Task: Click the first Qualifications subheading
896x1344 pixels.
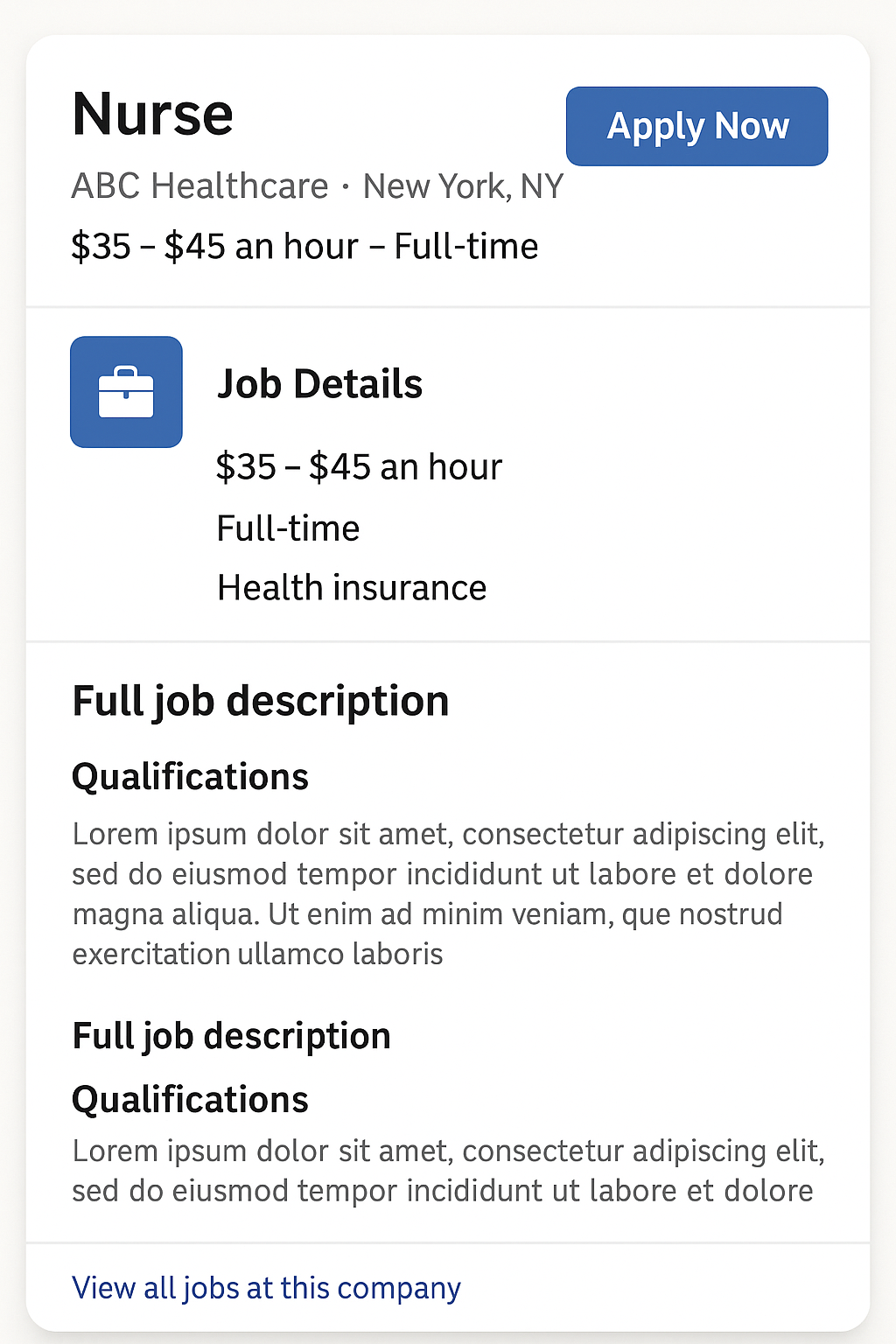Action: point(190,777)
